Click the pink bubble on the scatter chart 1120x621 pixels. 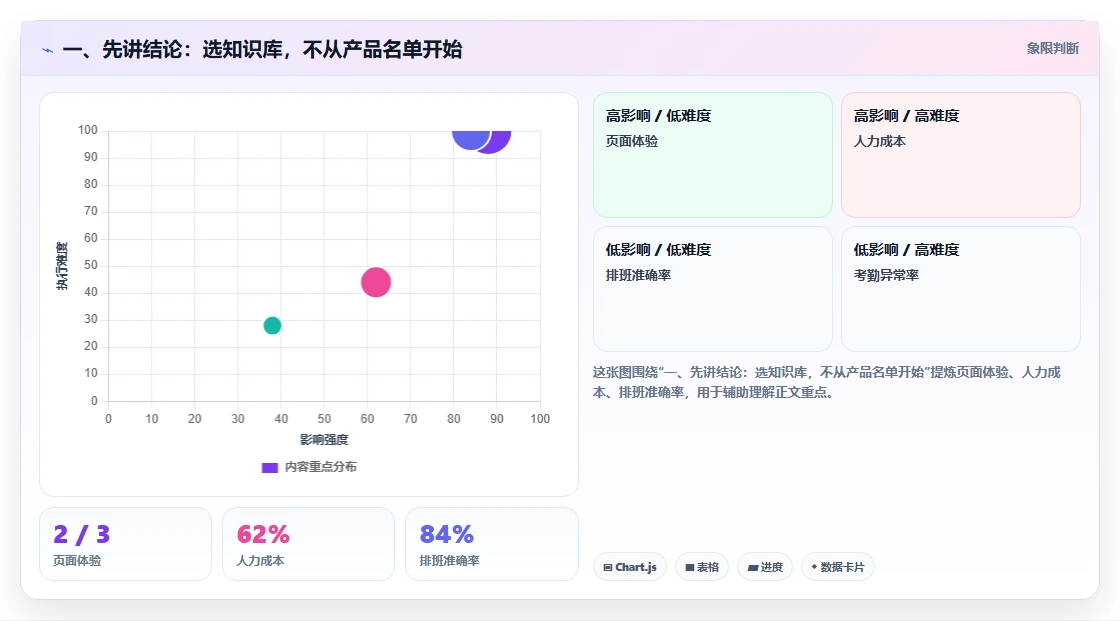point(376,282)
